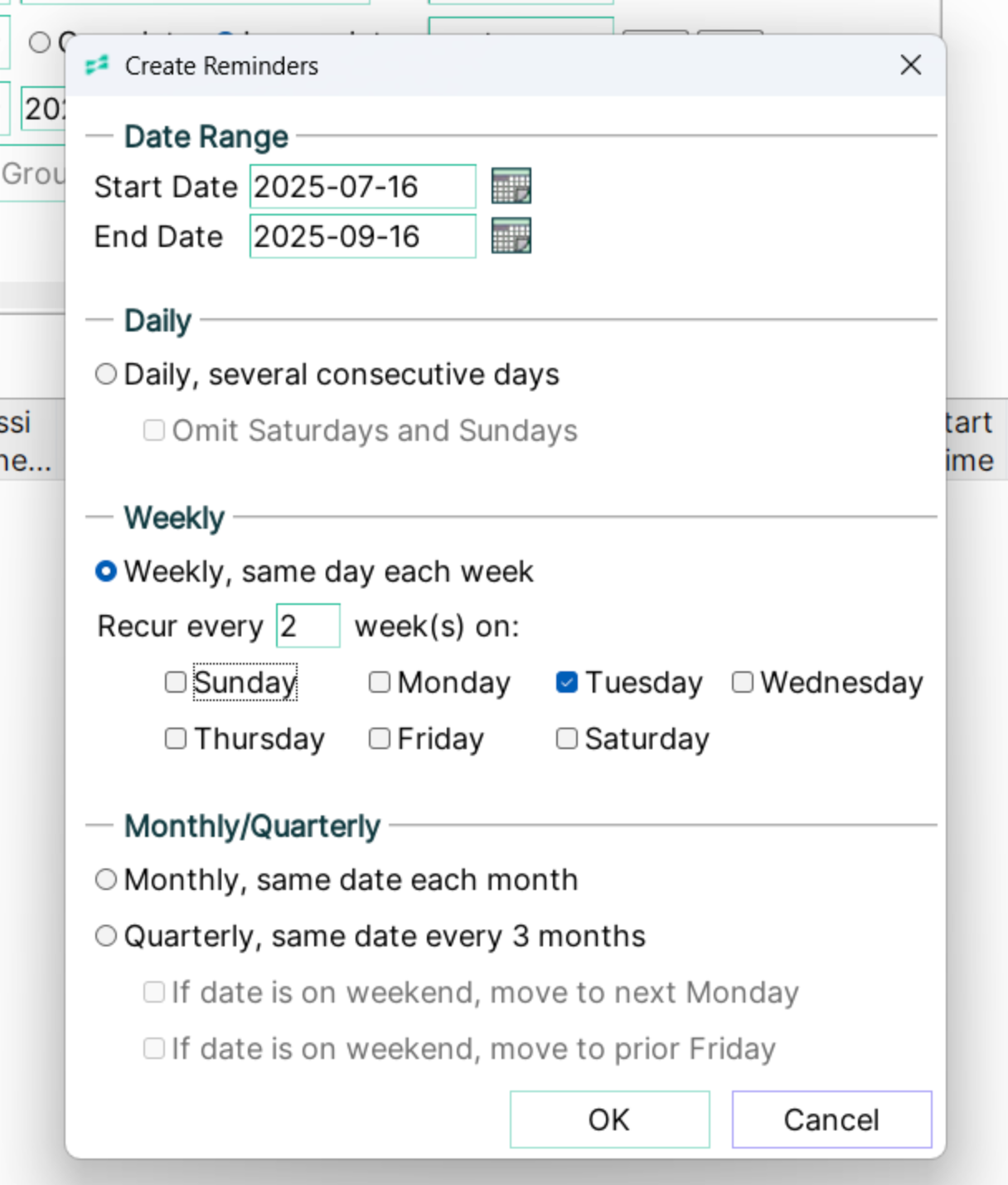Viewport: 1008px width, 1185px height.
Task: Select Quarterly, same date every 3 months
Action: coord(106,936)
